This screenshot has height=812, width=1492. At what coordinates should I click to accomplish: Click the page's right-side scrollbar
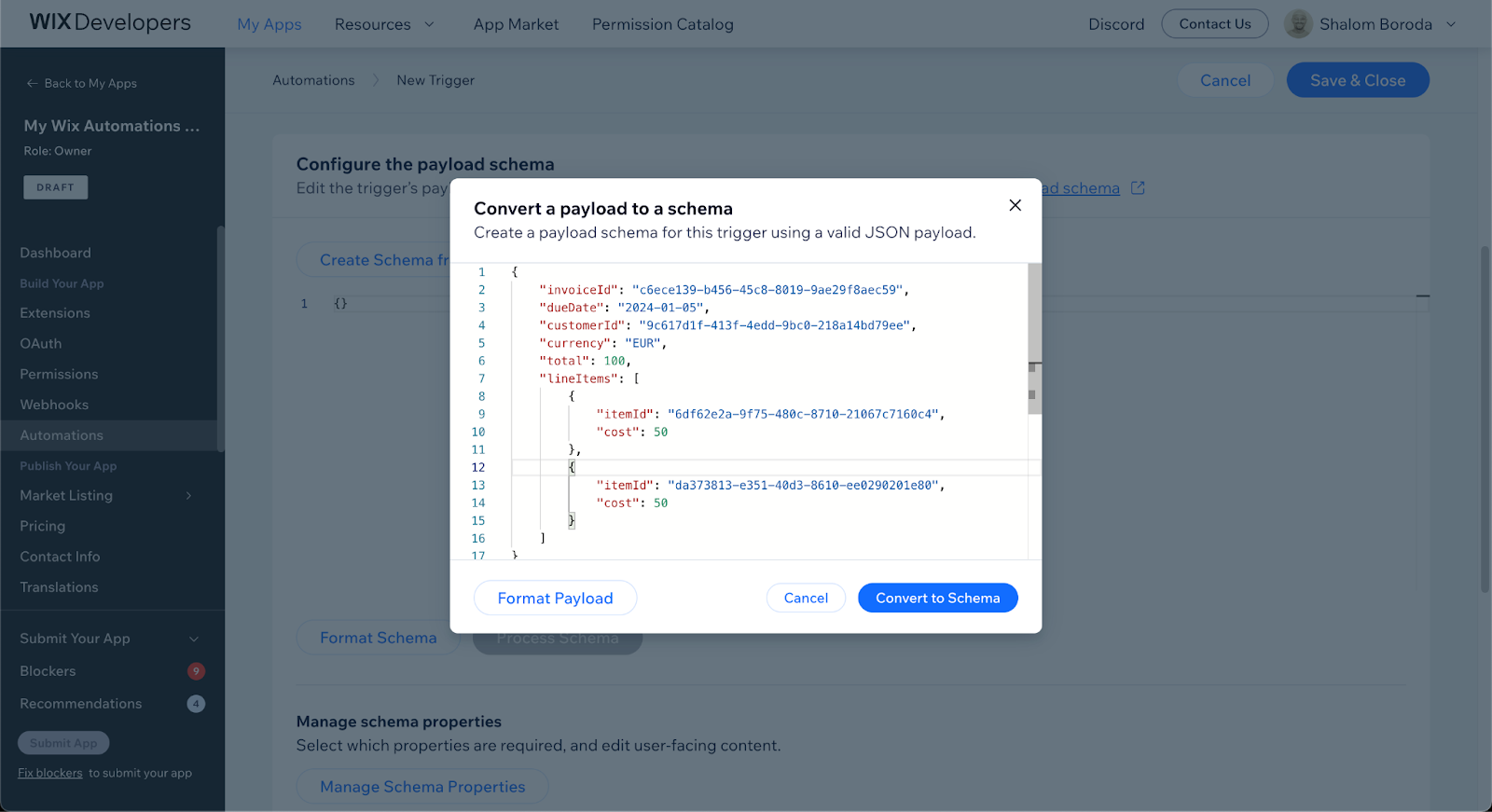click(x=1485, y=420)
